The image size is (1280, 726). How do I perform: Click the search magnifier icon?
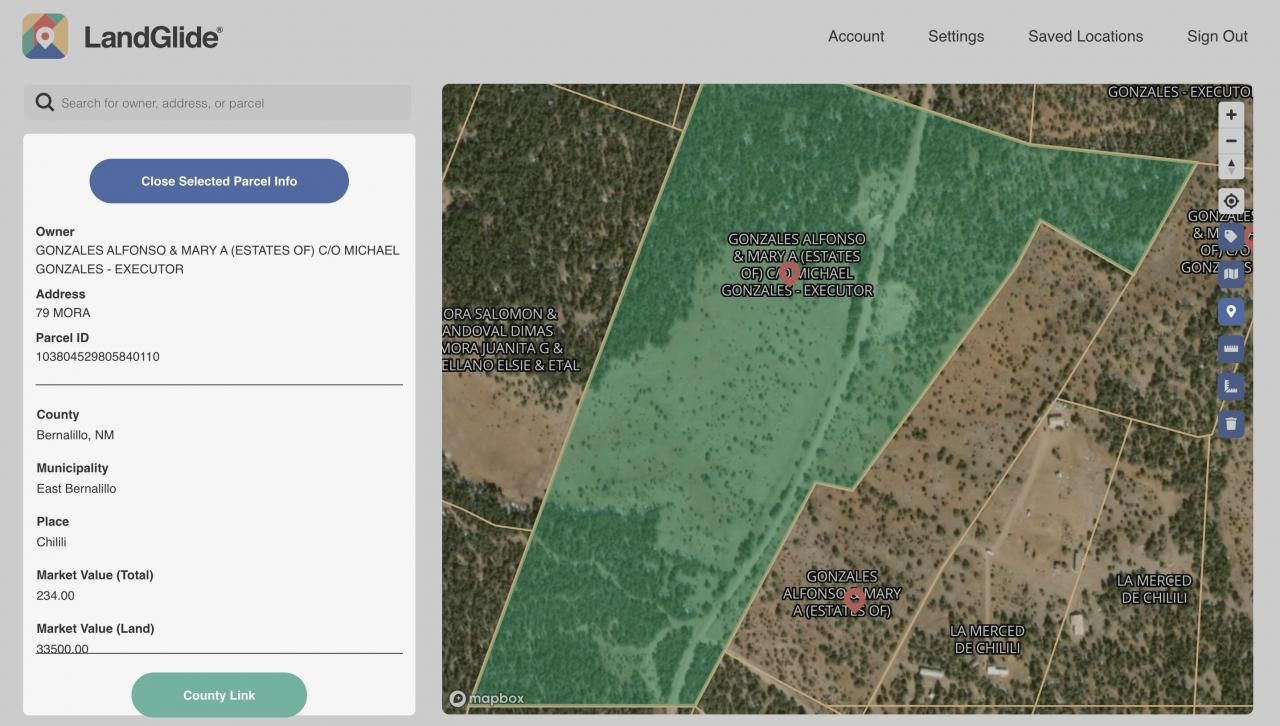(x=44, y=102)
